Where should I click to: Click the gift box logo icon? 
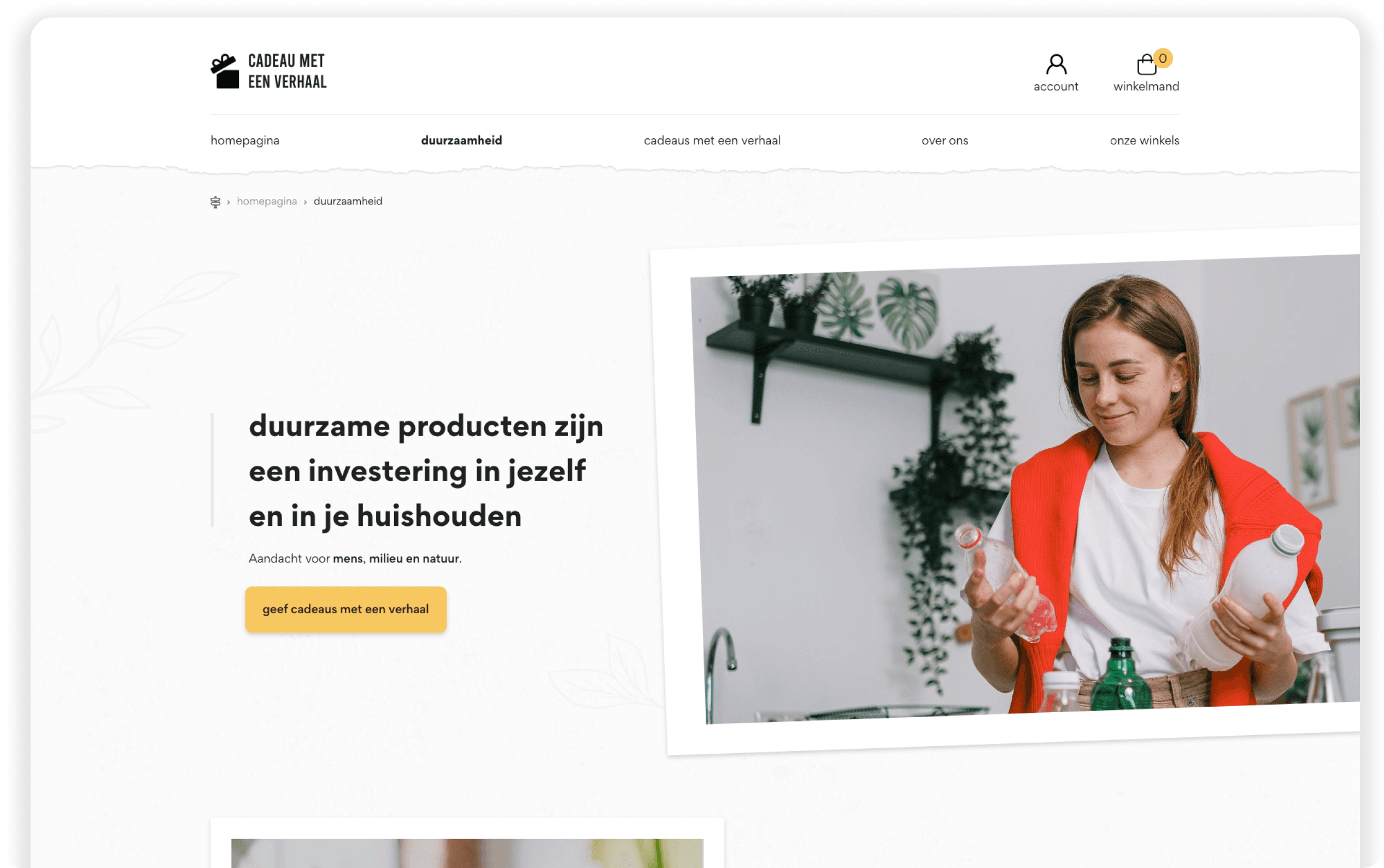(x=225, y=71)
